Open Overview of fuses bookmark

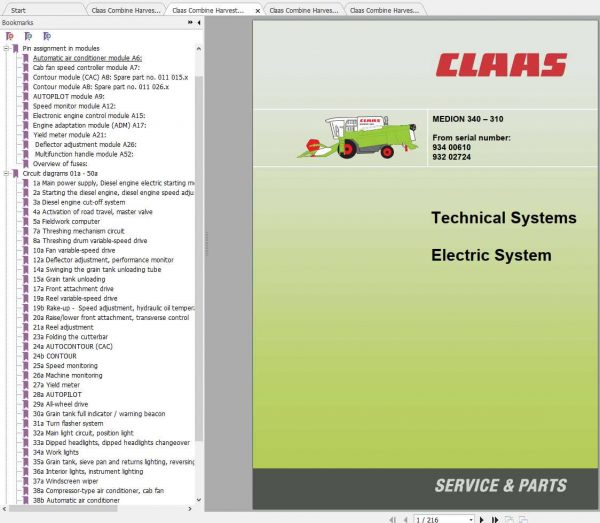click(60, 164)
